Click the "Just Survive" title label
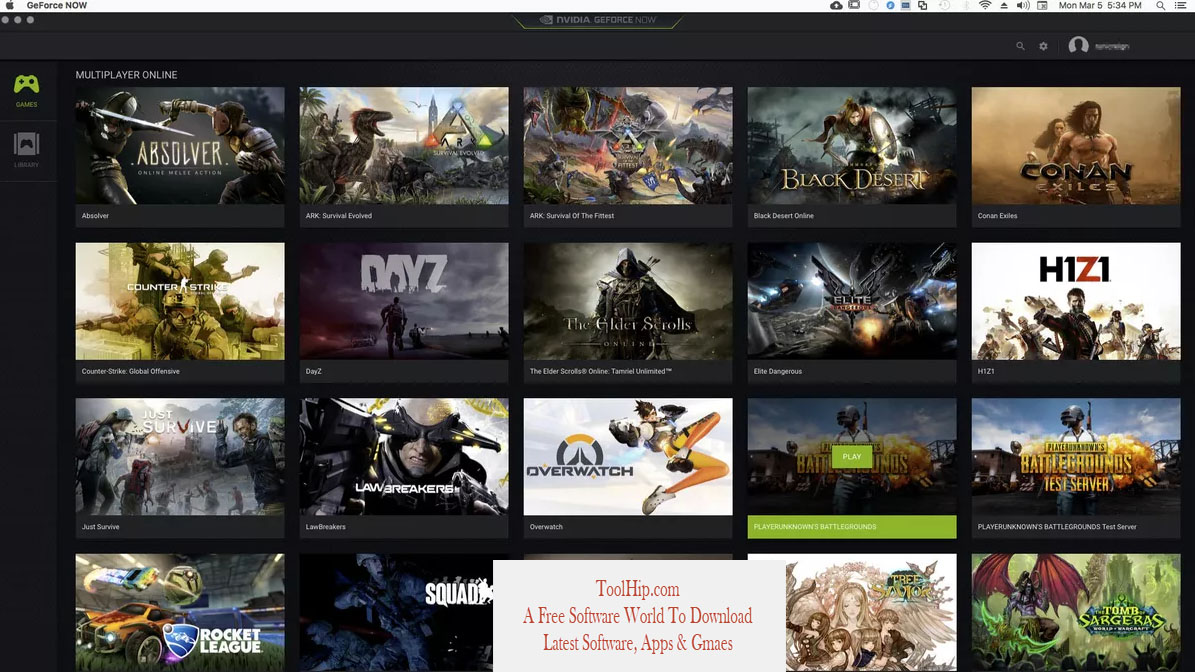 pos(101,526)
